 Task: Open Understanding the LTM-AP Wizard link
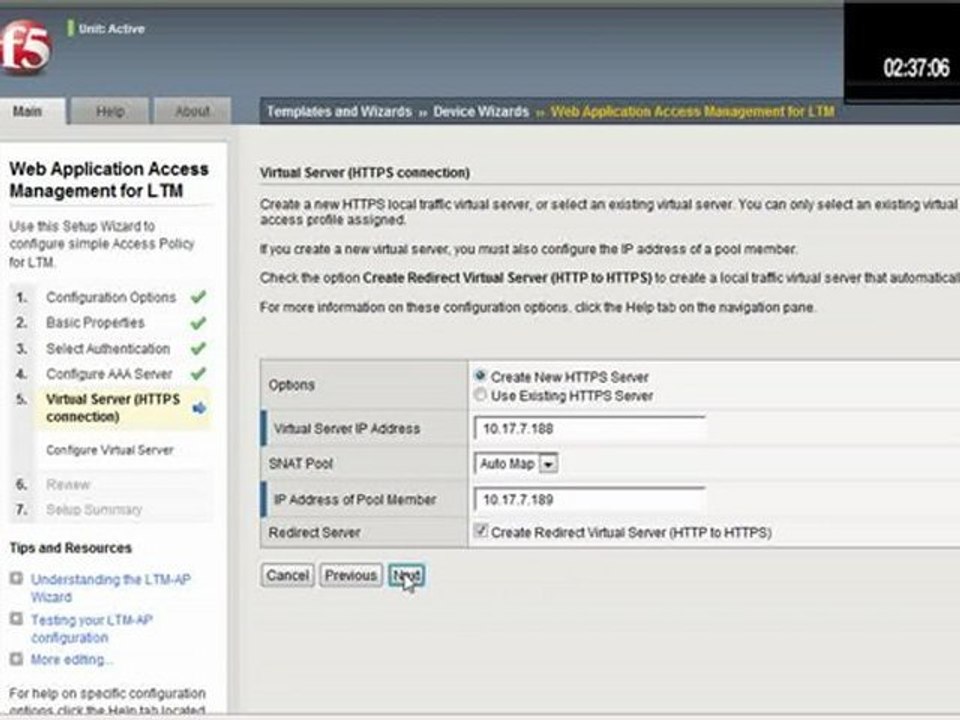[111, 588]
